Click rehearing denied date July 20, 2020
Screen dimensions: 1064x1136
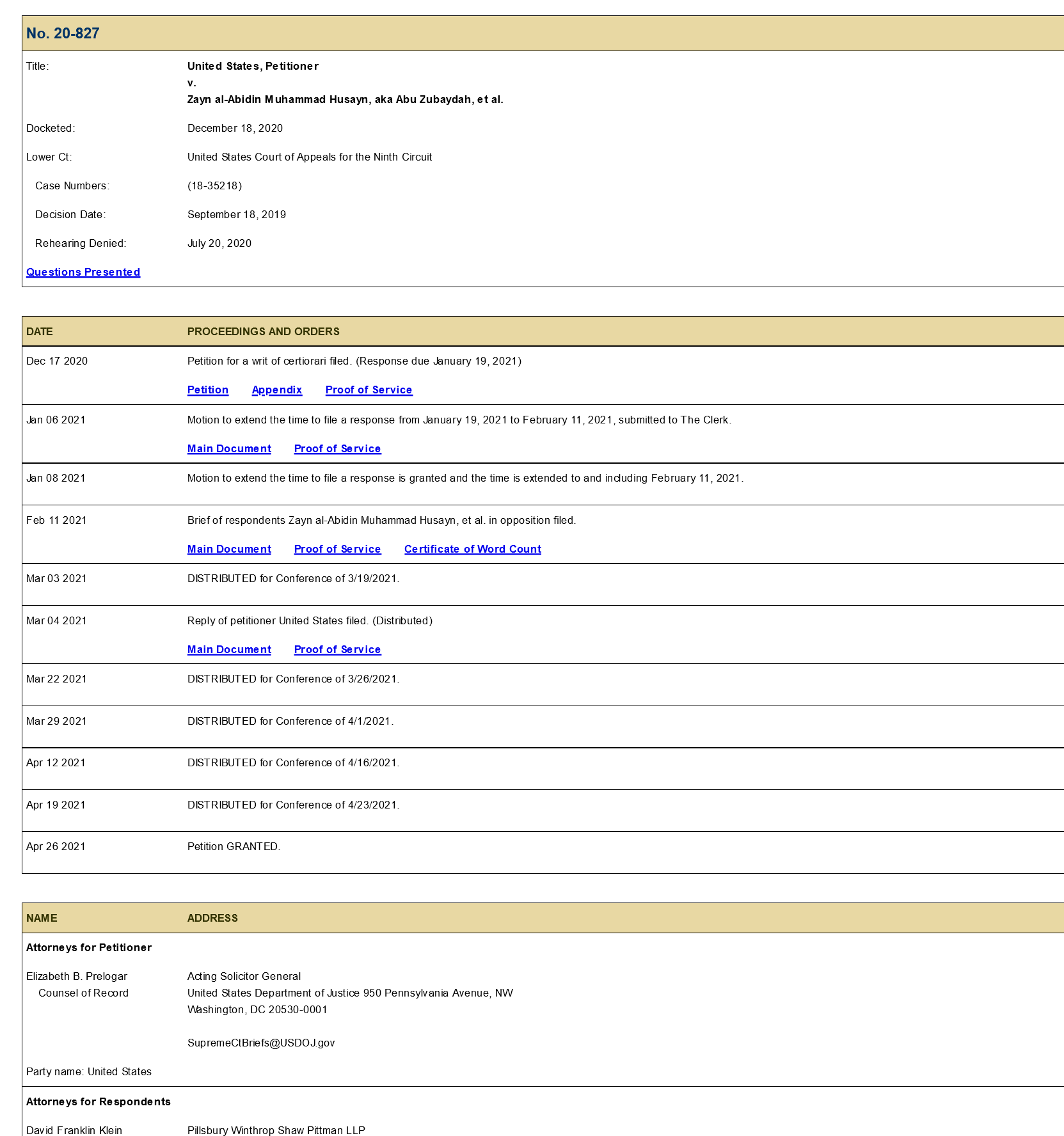[x=219, y=243]
